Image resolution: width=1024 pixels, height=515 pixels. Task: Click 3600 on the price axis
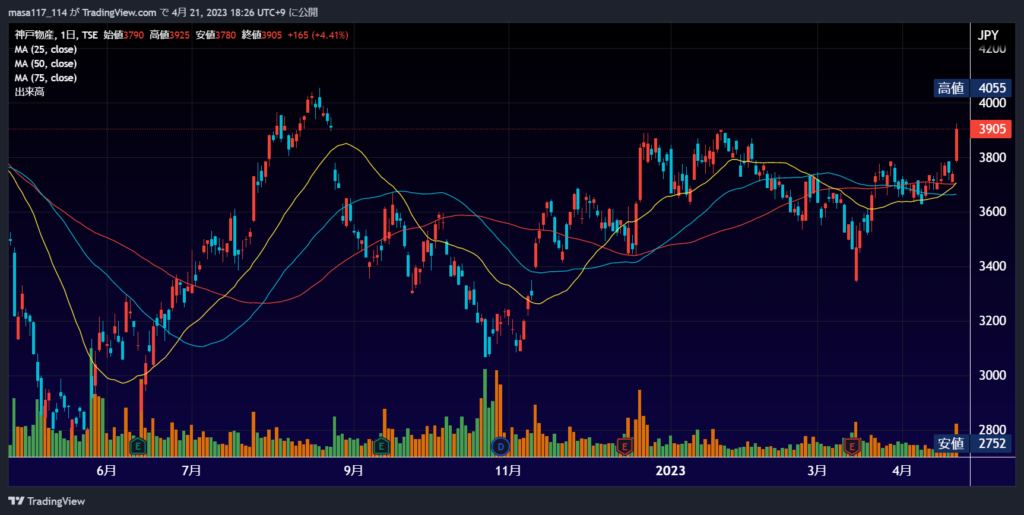pyautogui.click(x=992, y=212)
